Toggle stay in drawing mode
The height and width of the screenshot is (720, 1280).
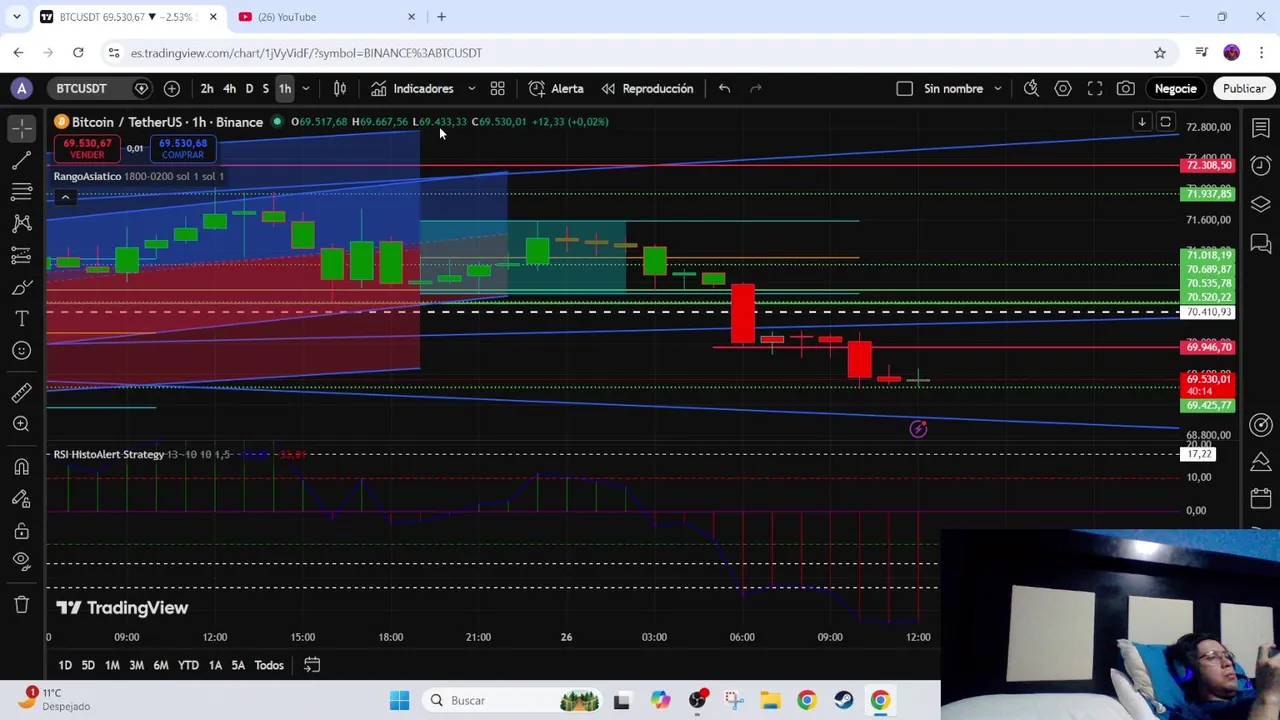21,499
